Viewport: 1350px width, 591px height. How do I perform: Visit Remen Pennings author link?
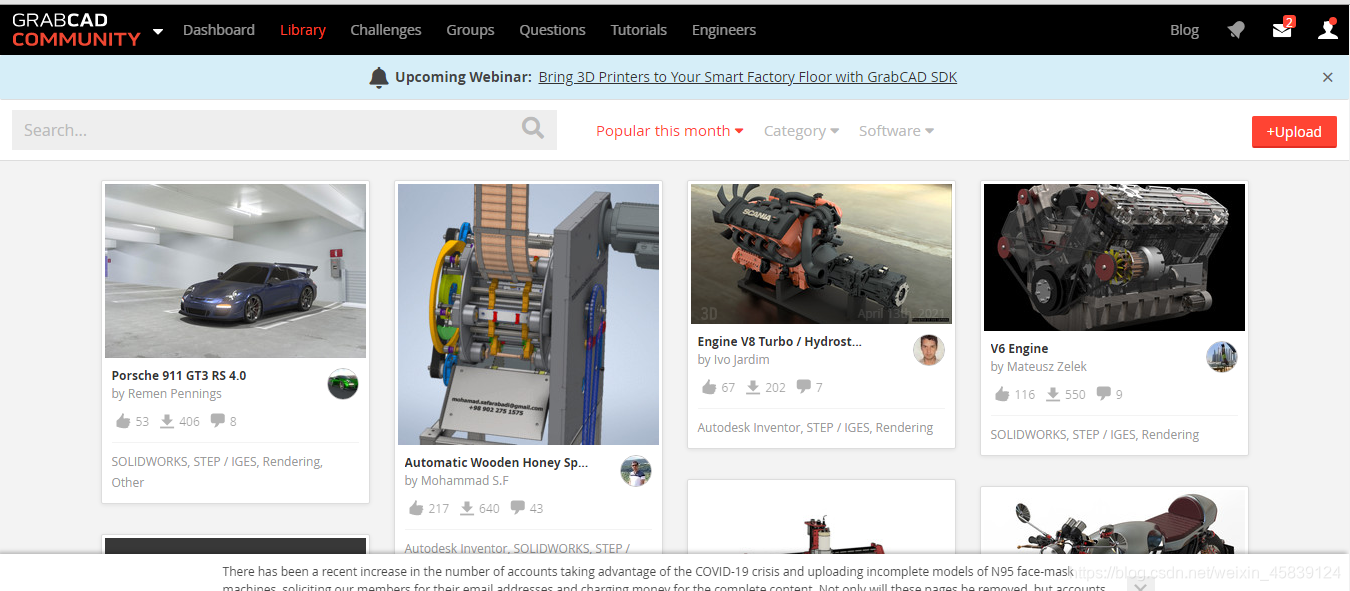175,394
